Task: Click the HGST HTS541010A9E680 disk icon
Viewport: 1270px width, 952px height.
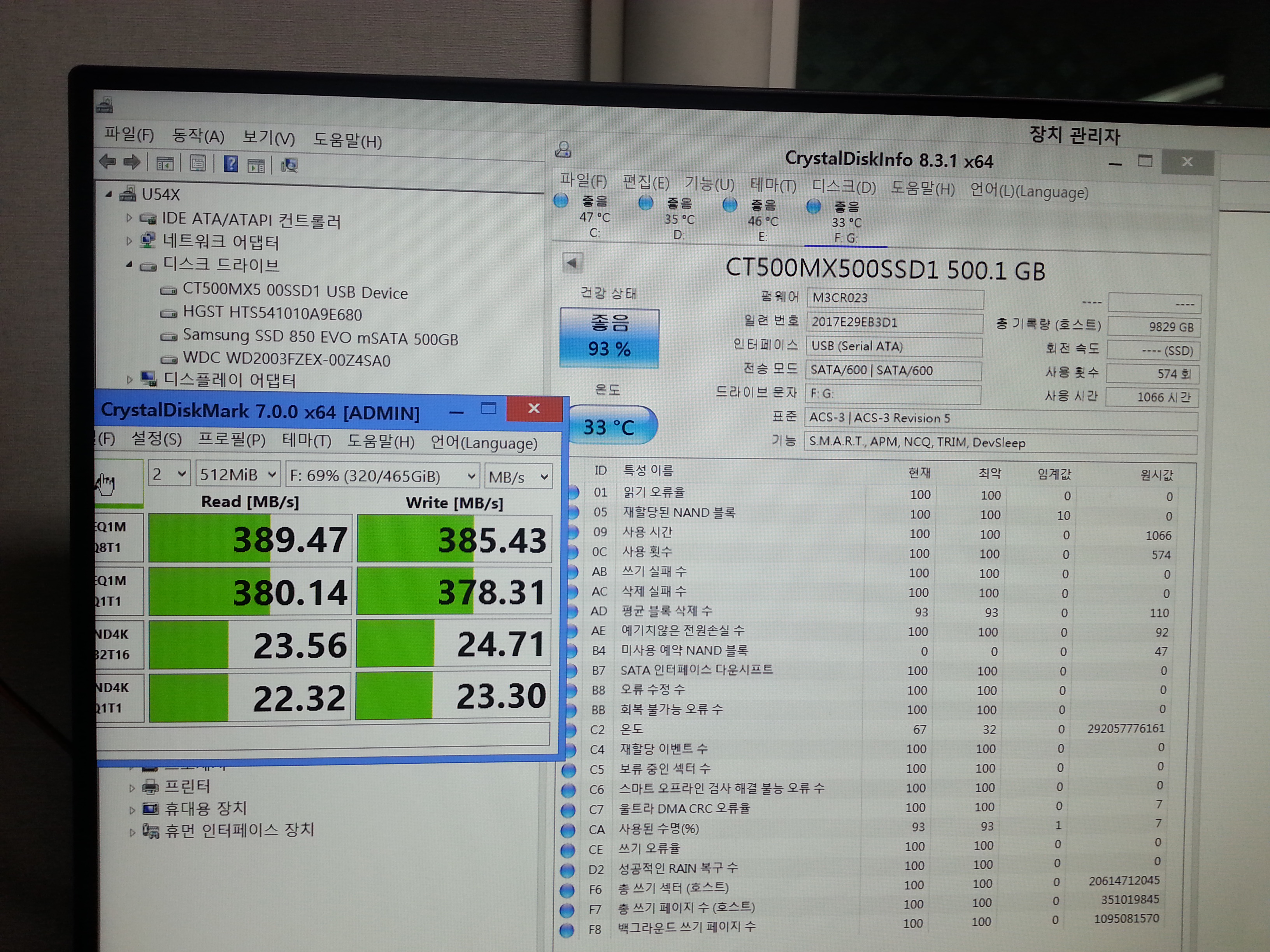Action: coord(168,313)
